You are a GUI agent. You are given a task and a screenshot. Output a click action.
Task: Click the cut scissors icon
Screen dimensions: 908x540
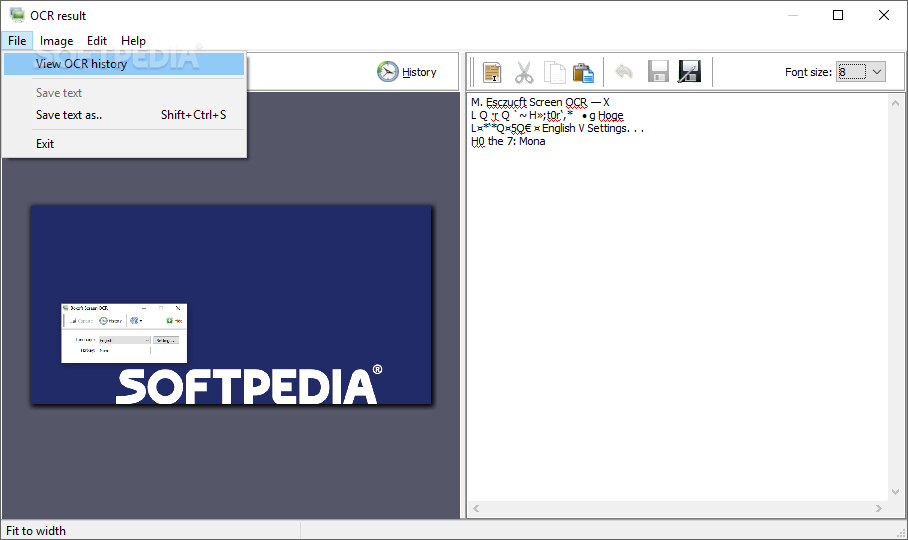523,72
